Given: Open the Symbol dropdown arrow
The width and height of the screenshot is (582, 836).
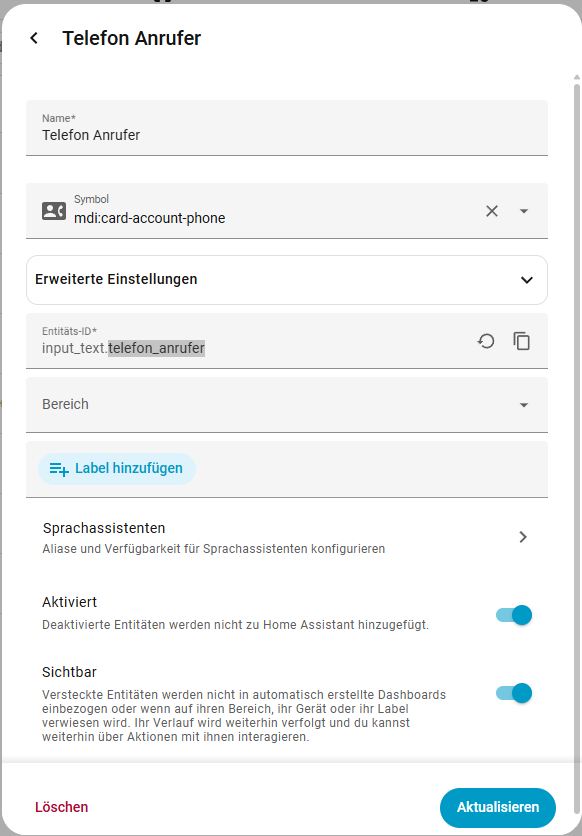Looking at the screenshot, I should point(524,211).
